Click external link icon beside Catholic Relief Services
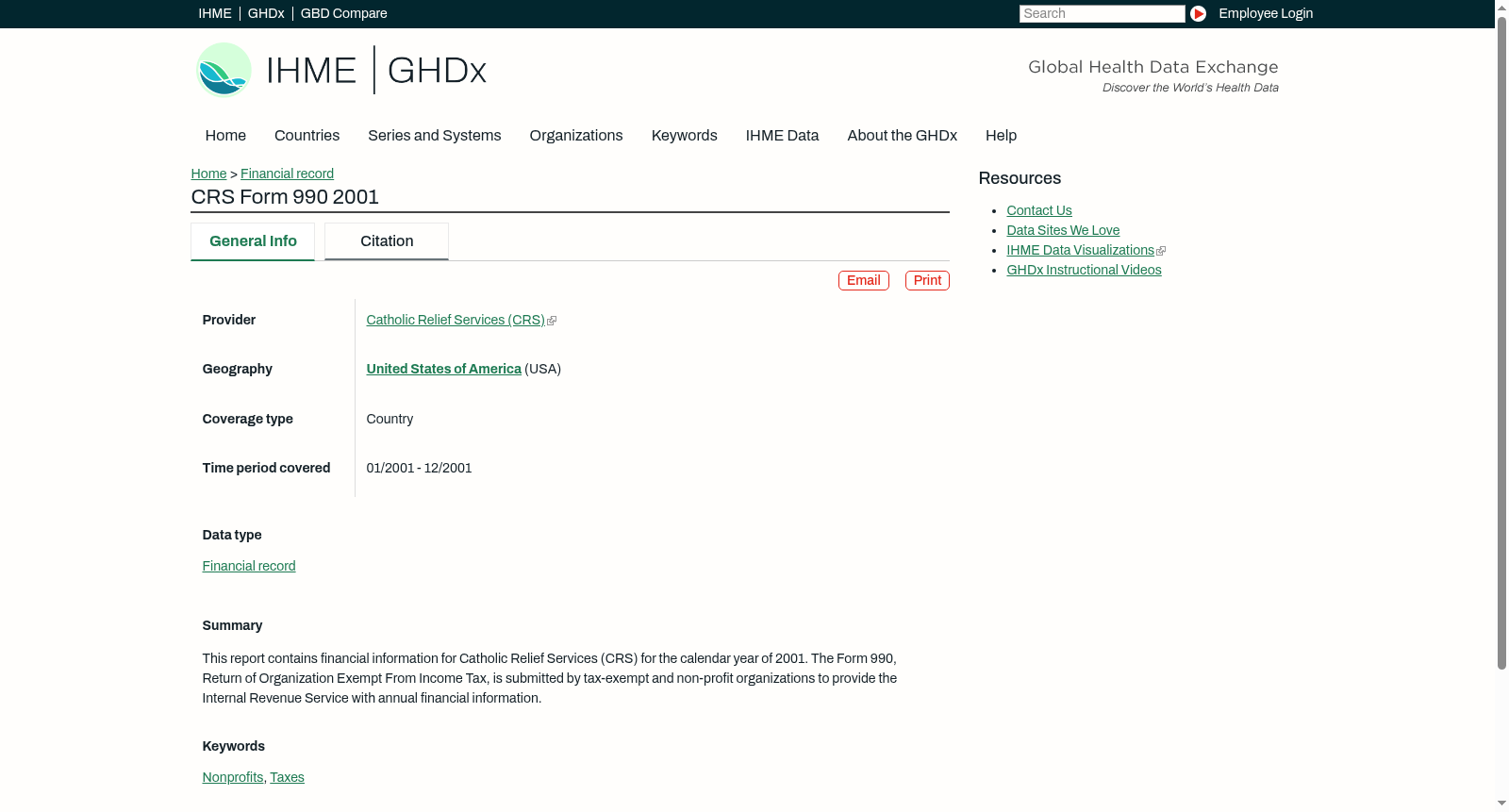Image resolution: width=1509 pixels, height=812 pixels. (552, 321)
